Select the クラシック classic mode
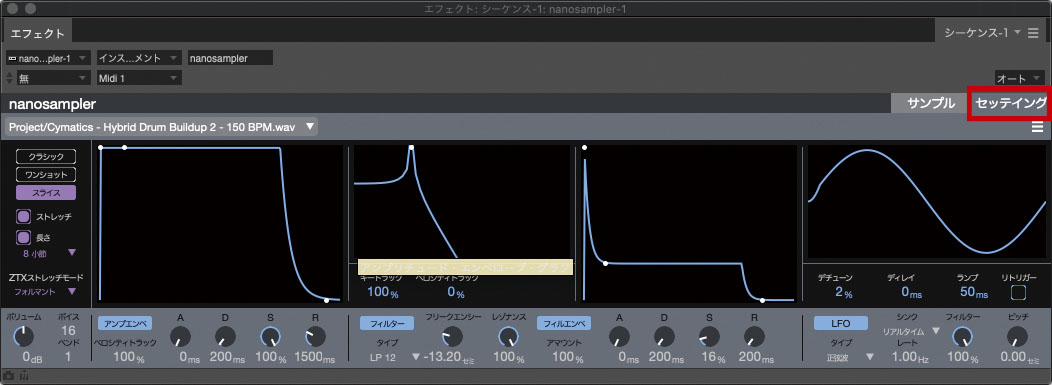1052x385 pixels. tap(46, 156)
